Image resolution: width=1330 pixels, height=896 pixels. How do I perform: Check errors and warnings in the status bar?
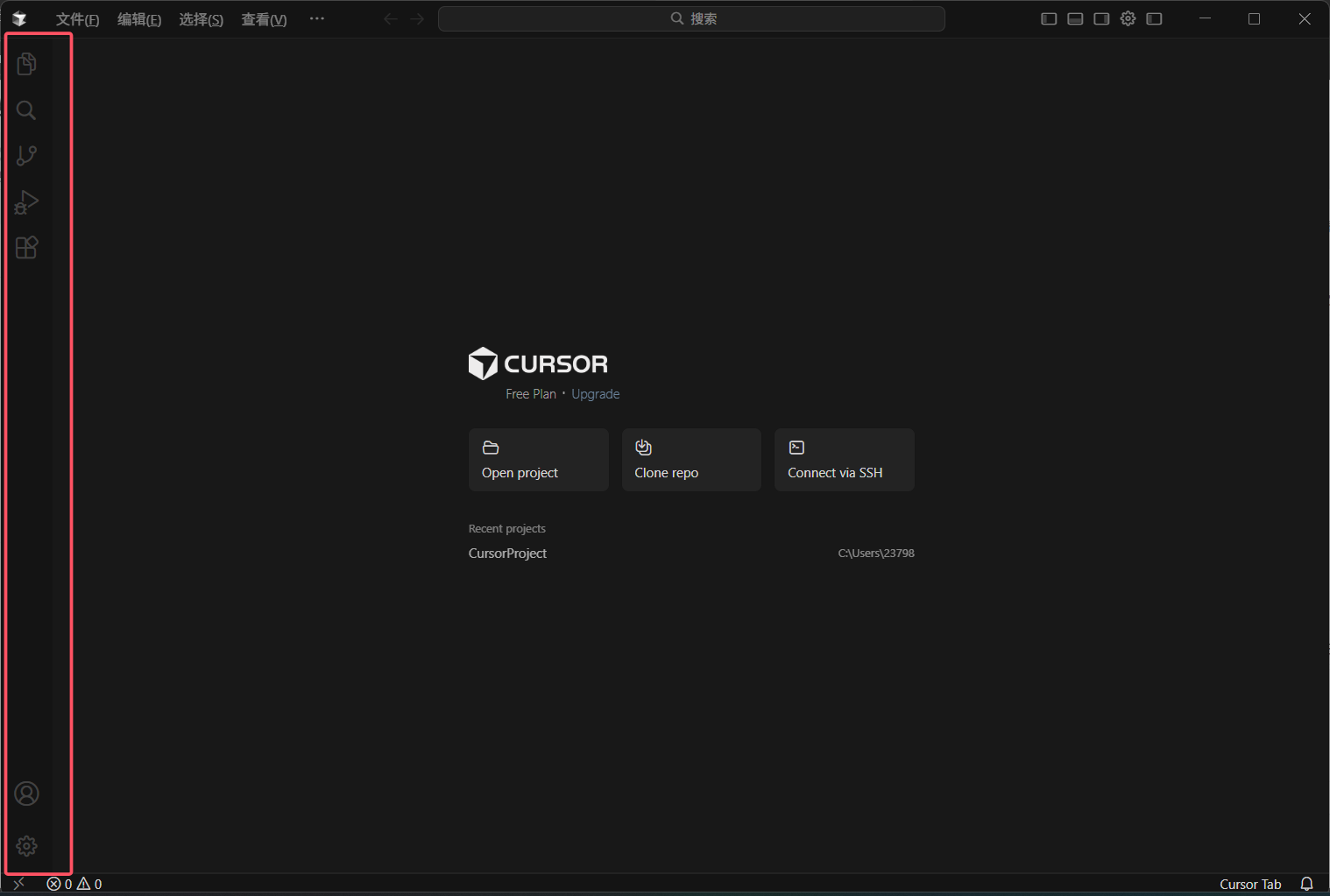click(74, 884)
